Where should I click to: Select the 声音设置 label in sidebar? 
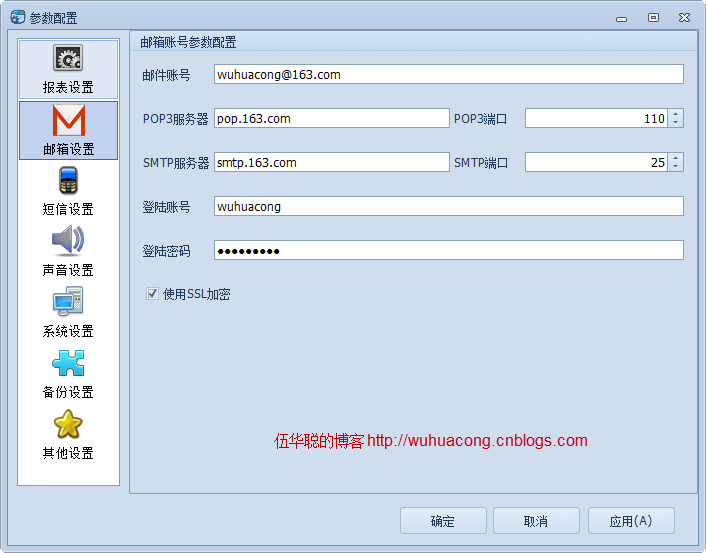tap(68, 270)
